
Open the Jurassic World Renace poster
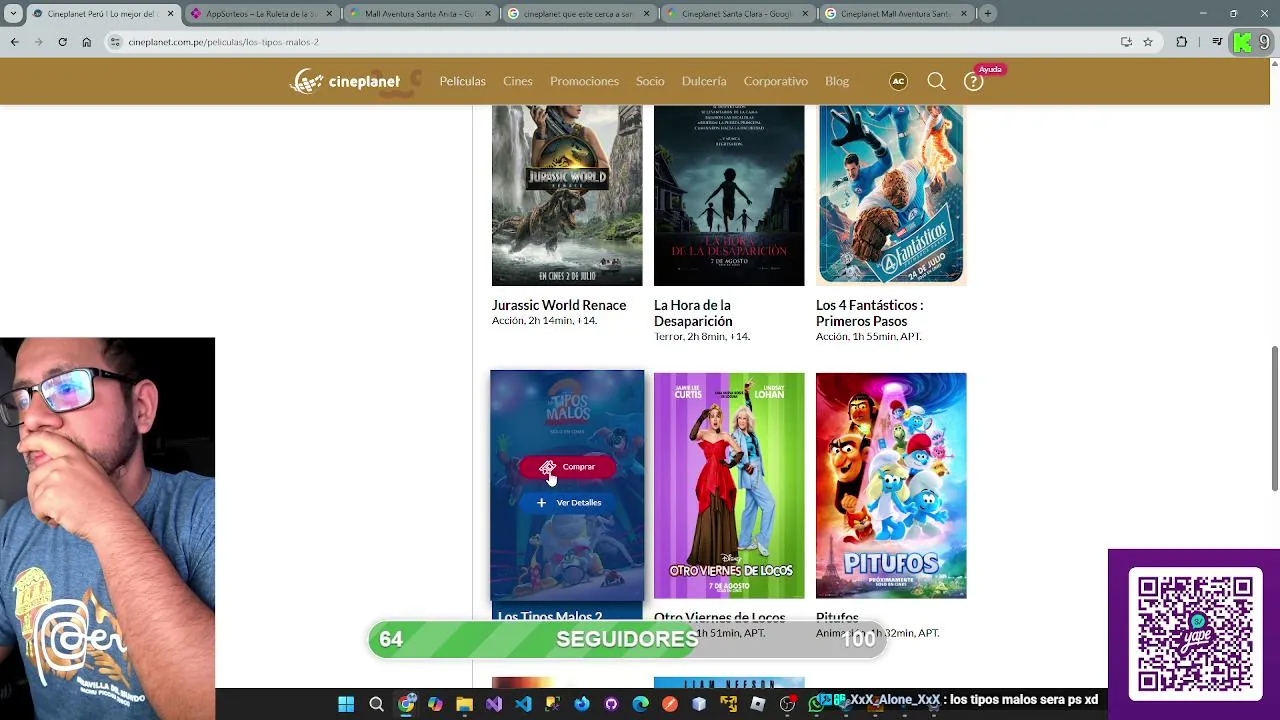(x=567, y=195)
